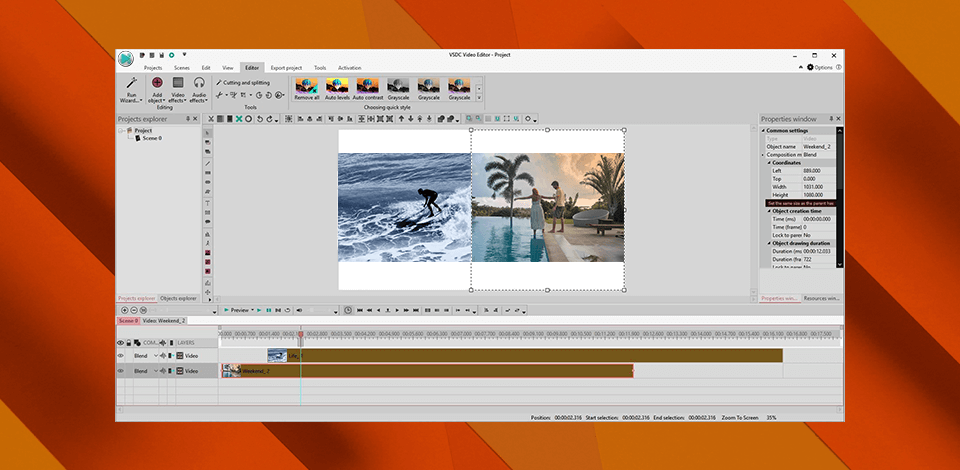The height and width of the screenshot is (470, 960).
Task: Click the Audio effects headphones icon
Action: (199, 84)
